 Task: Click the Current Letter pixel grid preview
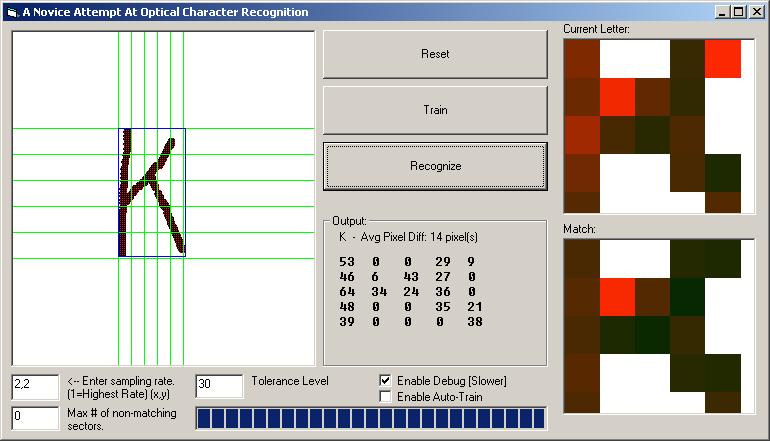point(658,126)
